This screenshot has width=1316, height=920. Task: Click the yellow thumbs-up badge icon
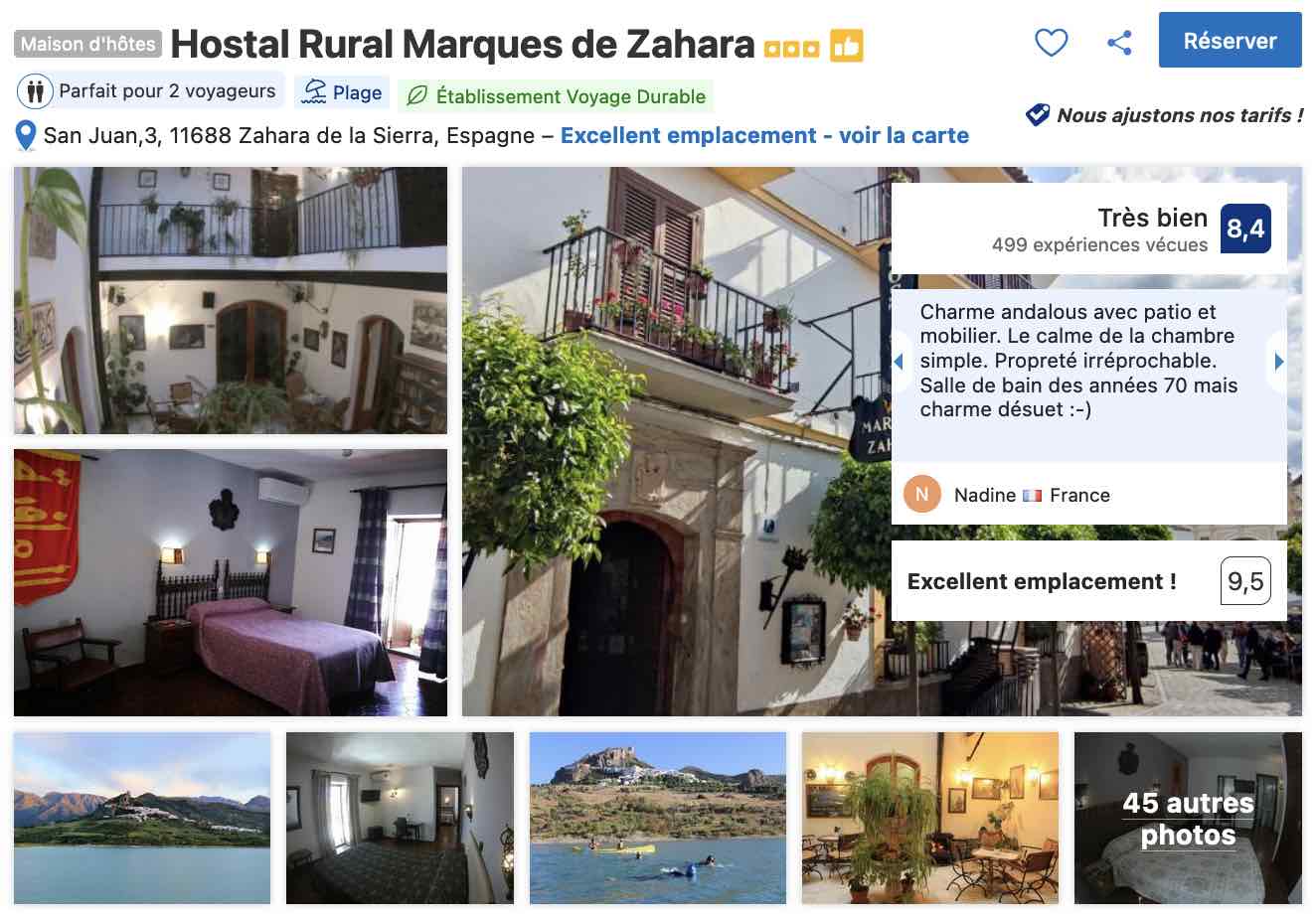846,46
